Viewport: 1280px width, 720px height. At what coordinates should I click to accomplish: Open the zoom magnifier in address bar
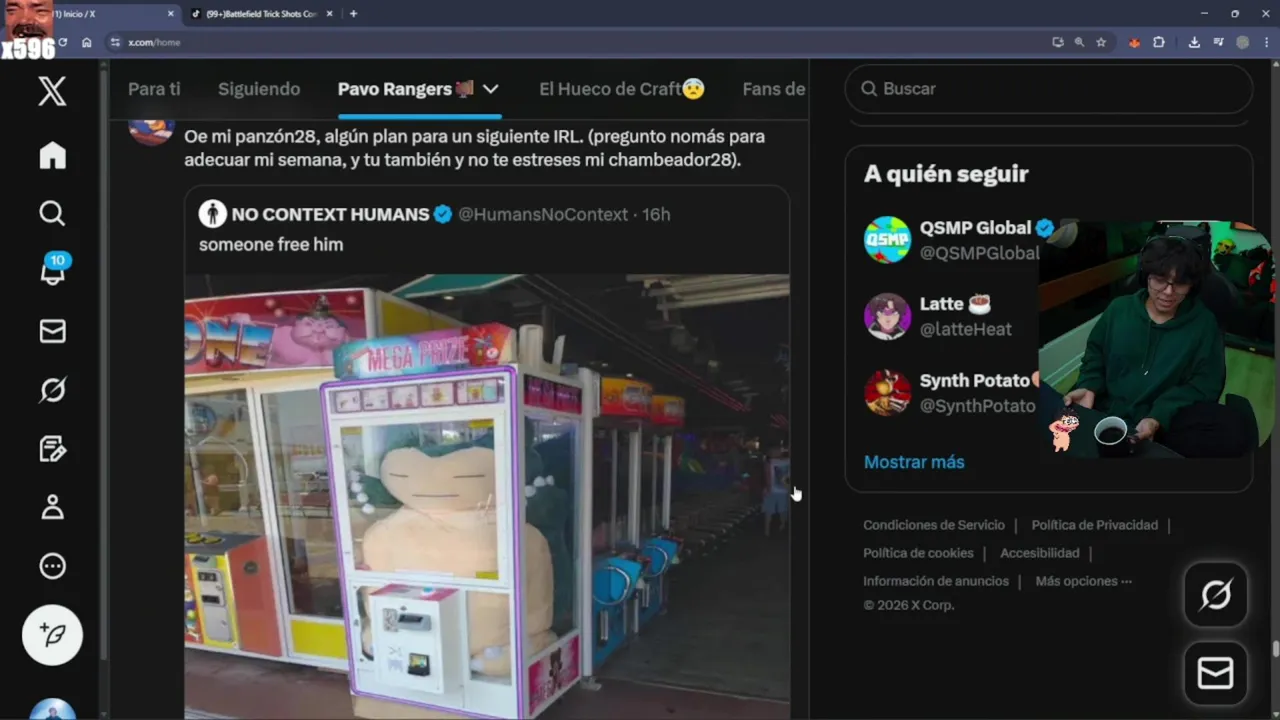click(1079, 42)
